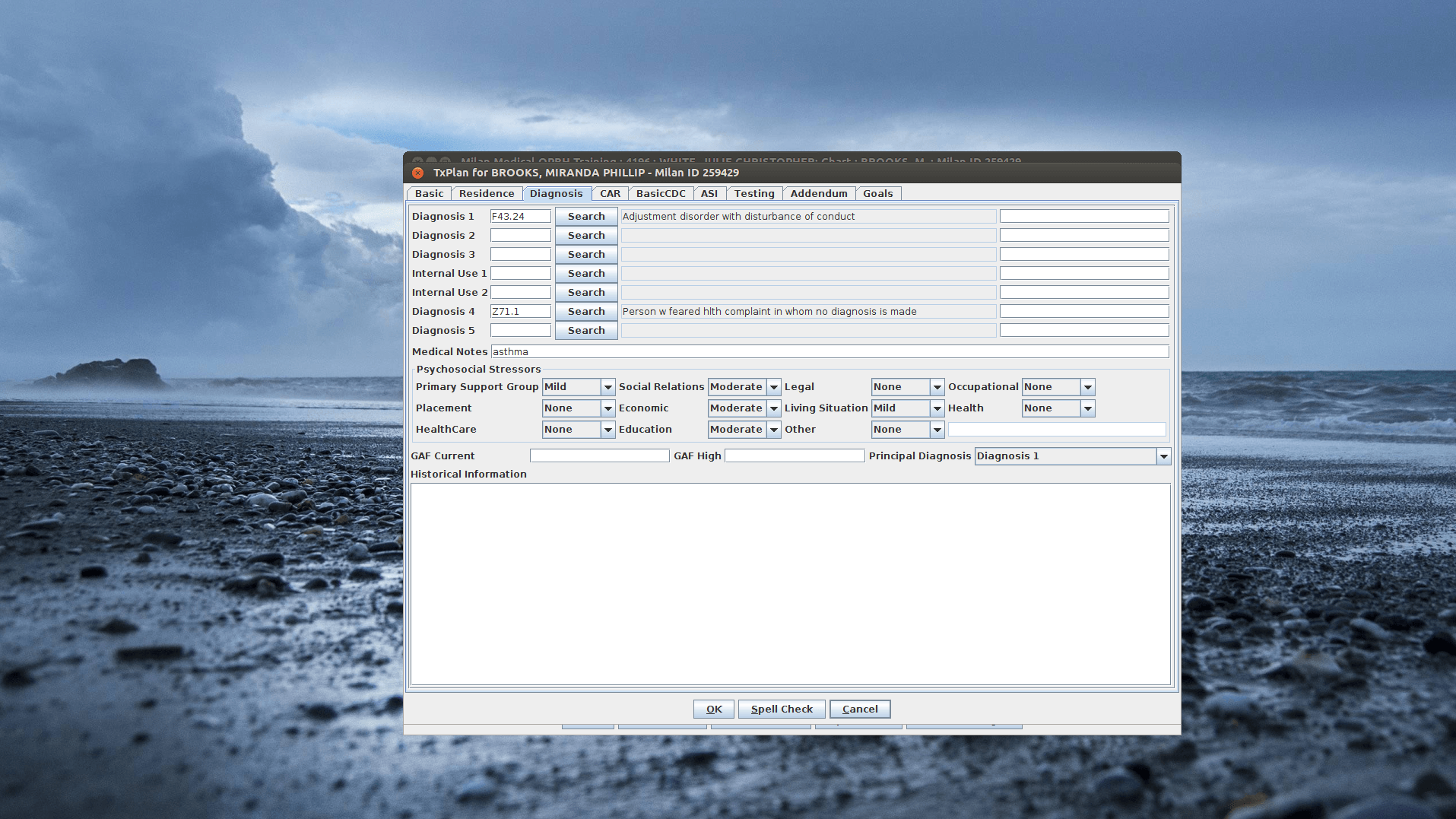Go to the Testing tab

[754, 194]
